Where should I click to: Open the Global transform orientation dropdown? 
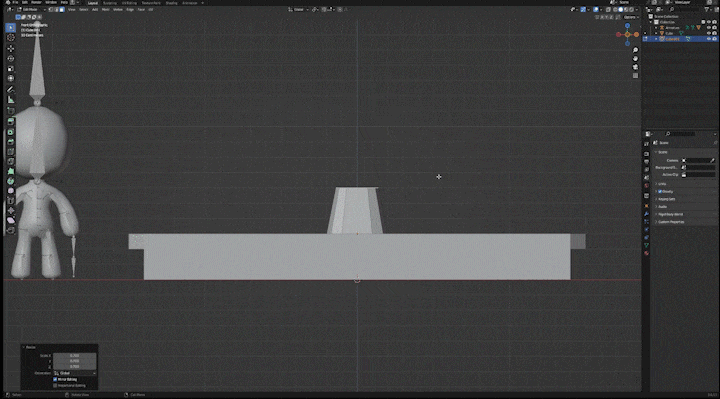tap(298, 9)
